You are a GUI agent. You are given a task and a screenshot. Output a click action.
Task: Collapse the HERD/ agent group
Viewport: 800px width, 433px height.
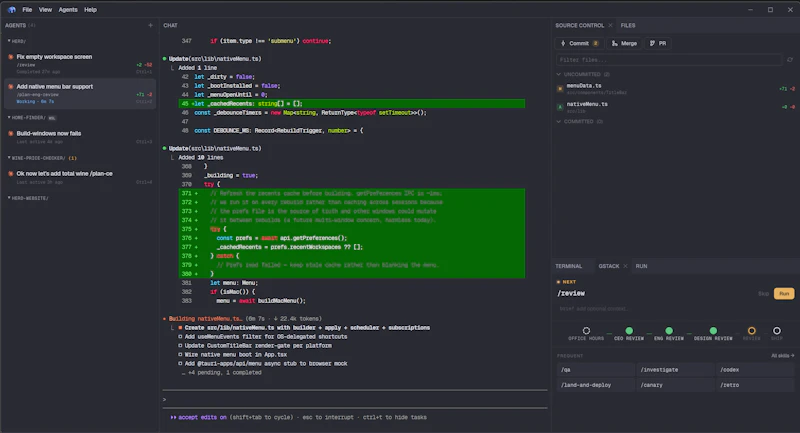tap(9, 41)
